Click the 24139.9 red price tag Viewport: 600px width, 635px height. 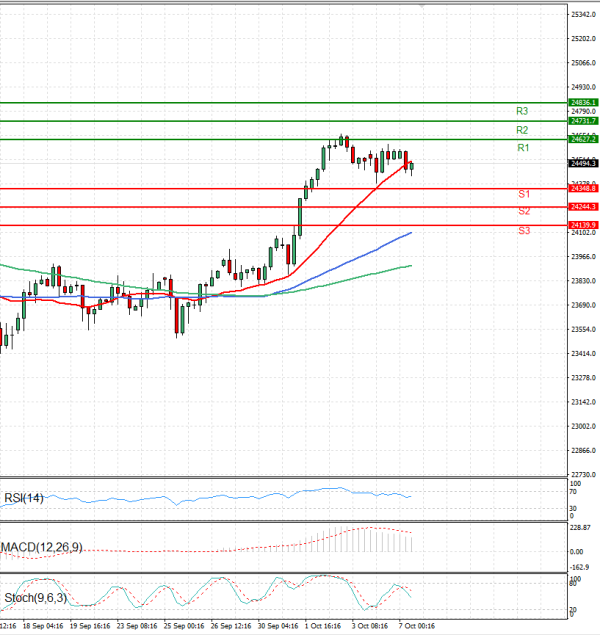coord(582,225)
